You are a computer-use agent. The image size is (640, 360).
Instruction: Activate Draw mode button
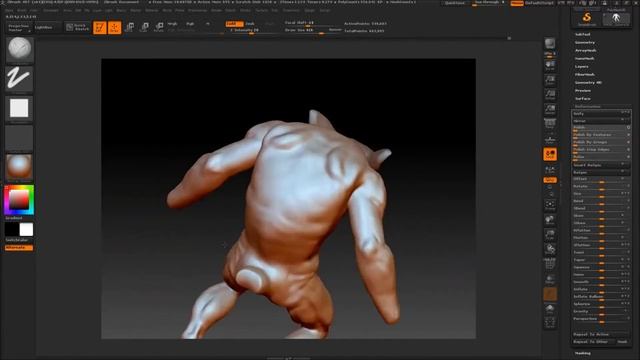115,27
